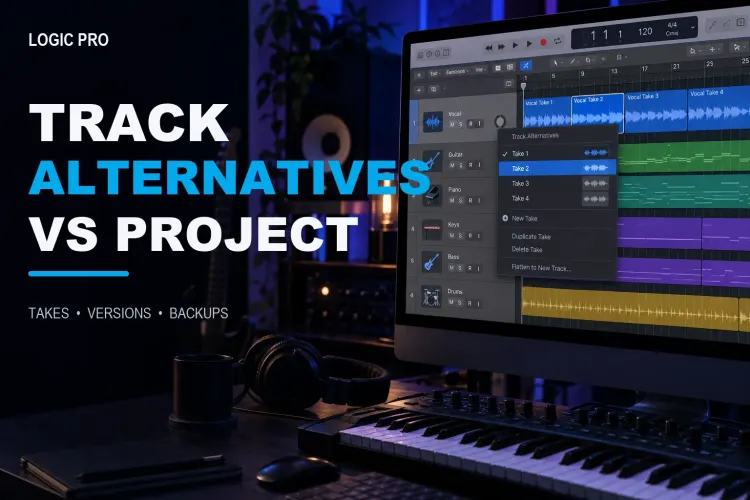Image resolution: width=750 pixels, height=500 pixels.
Task: Click the Guitar track instrument icon
Action: (431, 160)
